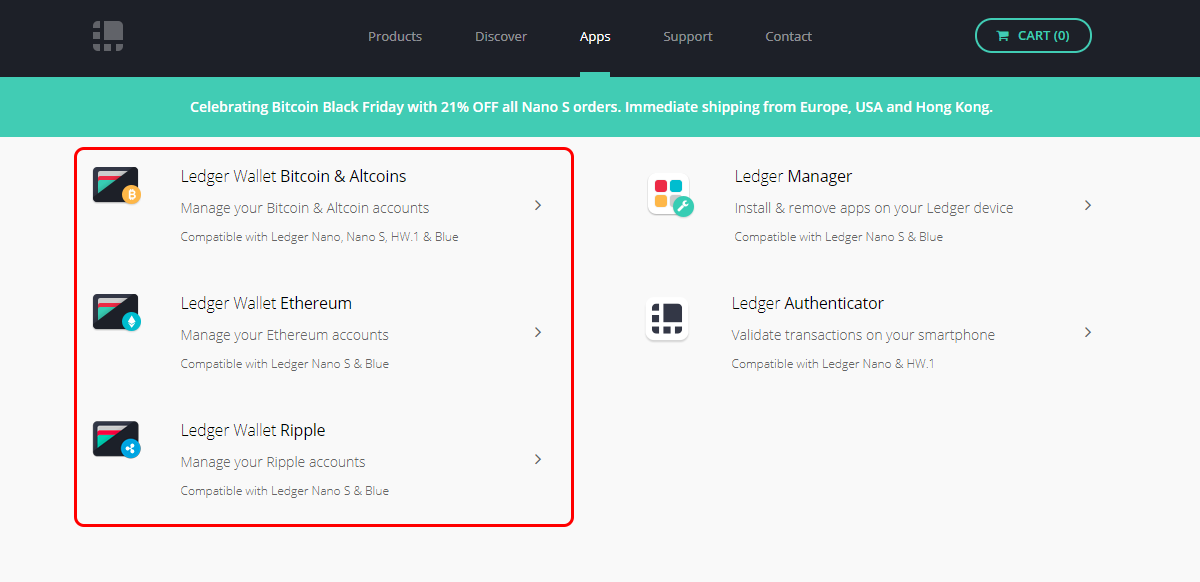The height and width of the screenshot is (582, 1200).
Task: Expand the Bitcoin & Altcoins chevron arrow
Action: [x=538, y=205]
